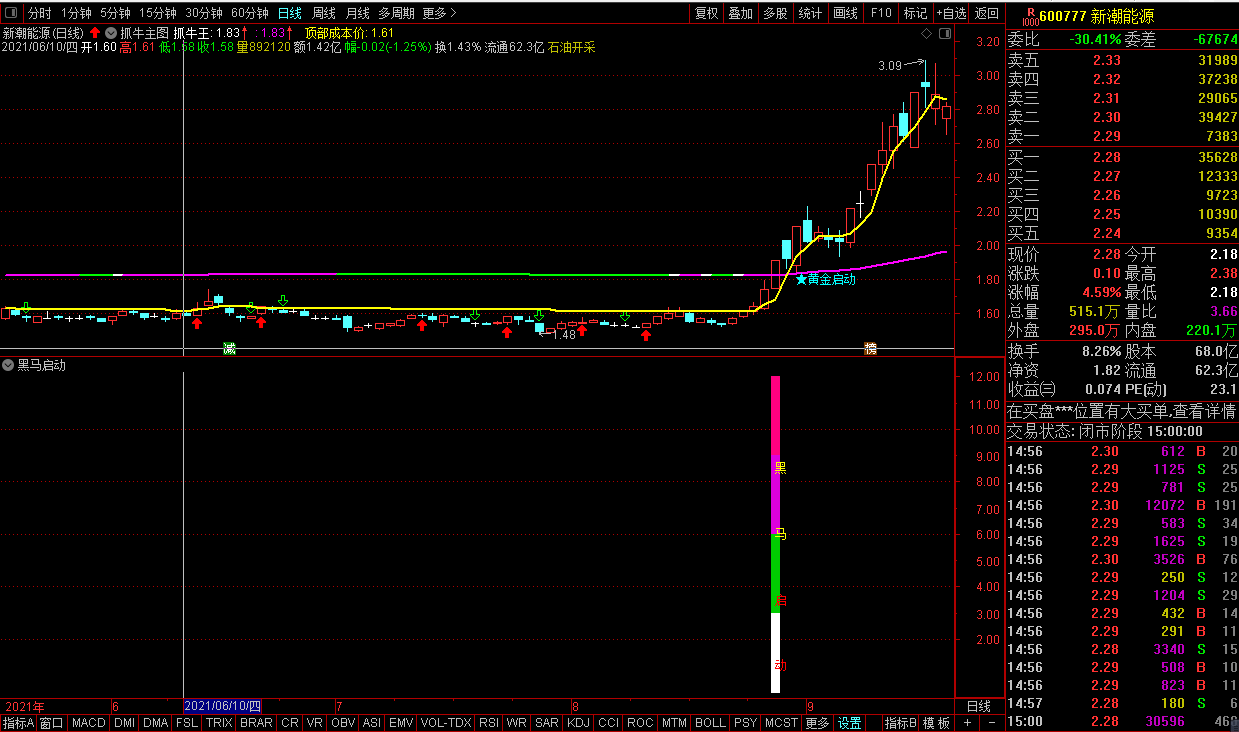Viewport: 1239px width, 732px height.
Task: Click the 黑马启动 signal bar
Action: pyautogui.click(x=775, y=534)
